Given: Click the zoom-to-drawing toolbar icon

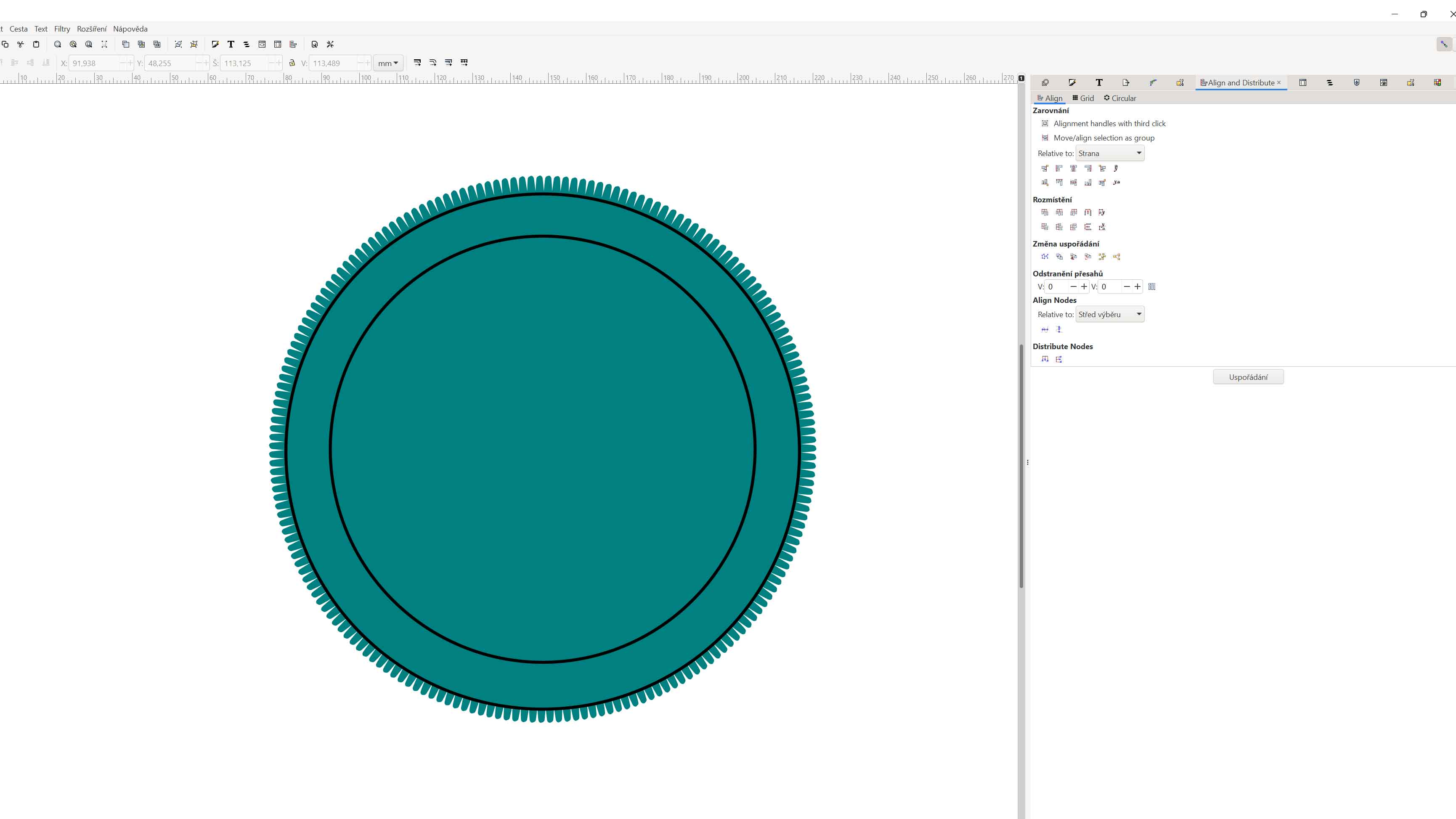Looking at the screenshot, I should tap(73, 44).
